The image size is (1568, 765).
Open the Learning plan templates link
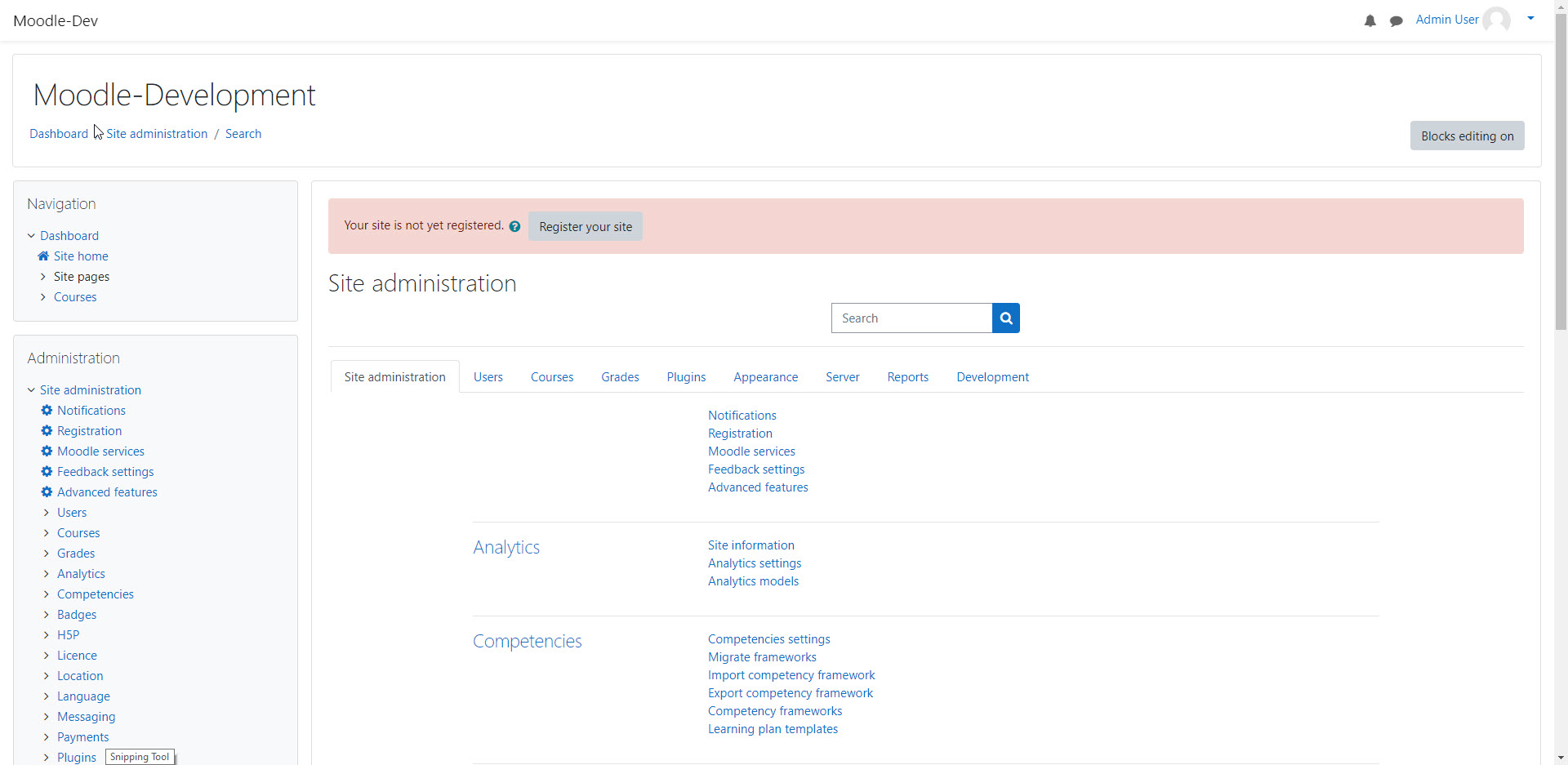click(x=773, y=728)
